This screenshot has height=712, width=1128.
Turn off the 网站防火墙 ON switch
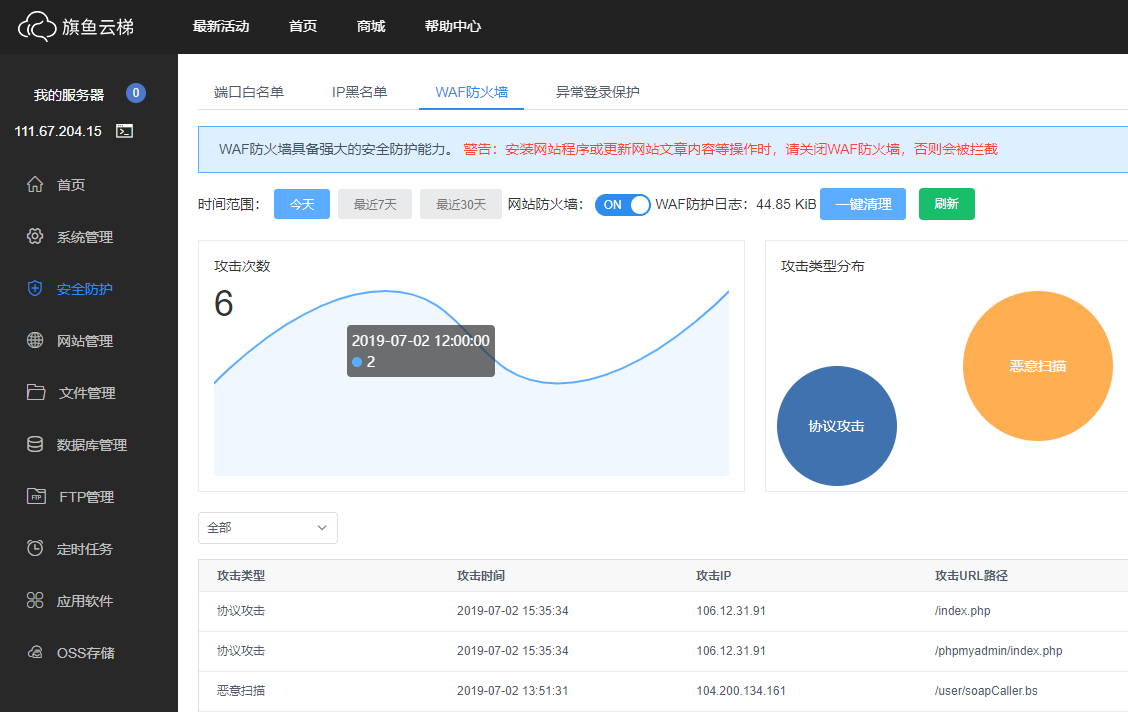(x=622, y=205)
